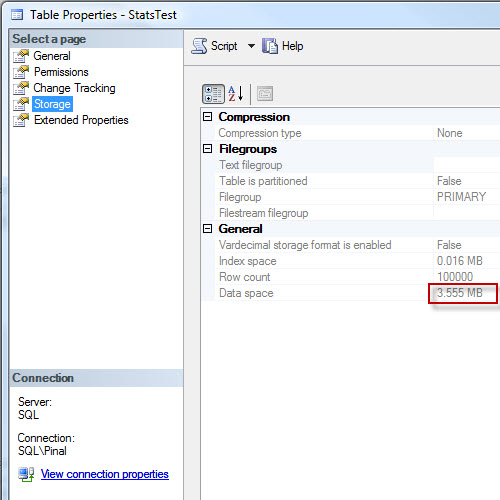Click the Change Tracking page icon
This screenshot has height=500, width=500.
tap(21, 88)
